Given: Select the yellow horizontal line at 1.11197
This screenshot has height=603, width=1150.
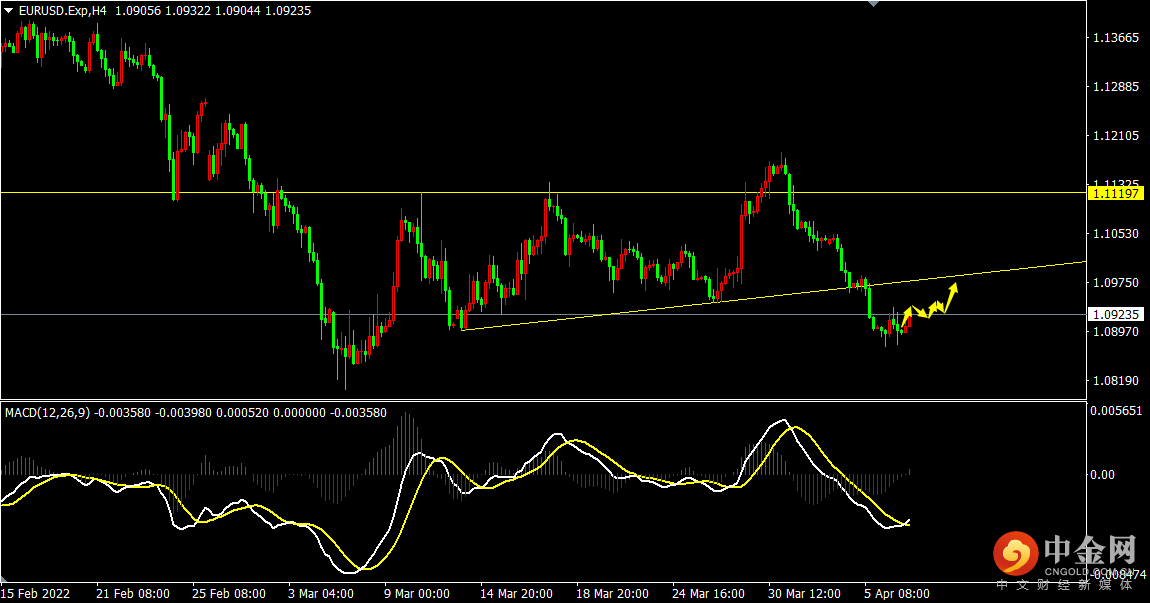Looking at the screenshot, I should point(543,193).
